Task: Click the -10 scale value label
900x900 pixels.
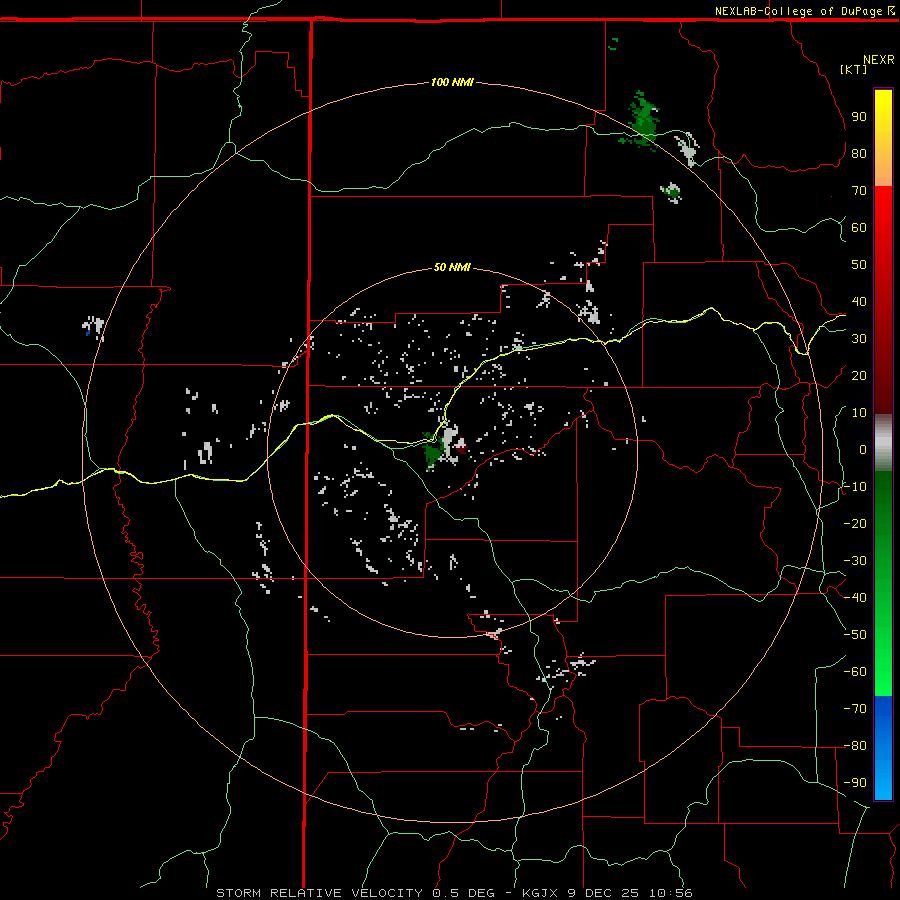Action: click(x=855, y=487)
